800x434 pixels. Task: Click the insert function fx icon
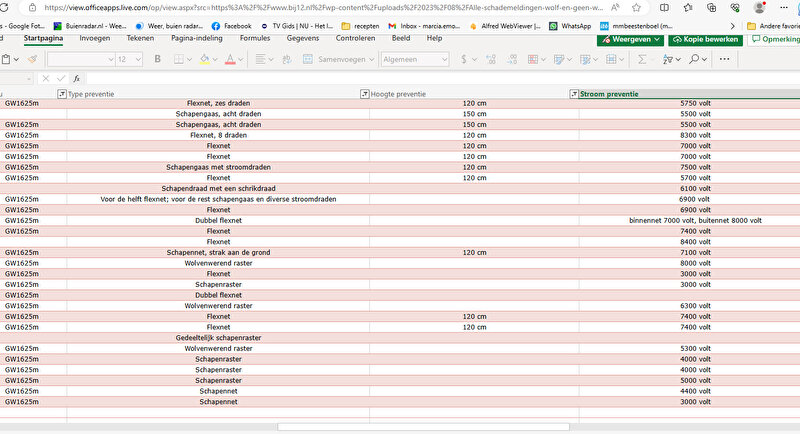tap(77, 79)
